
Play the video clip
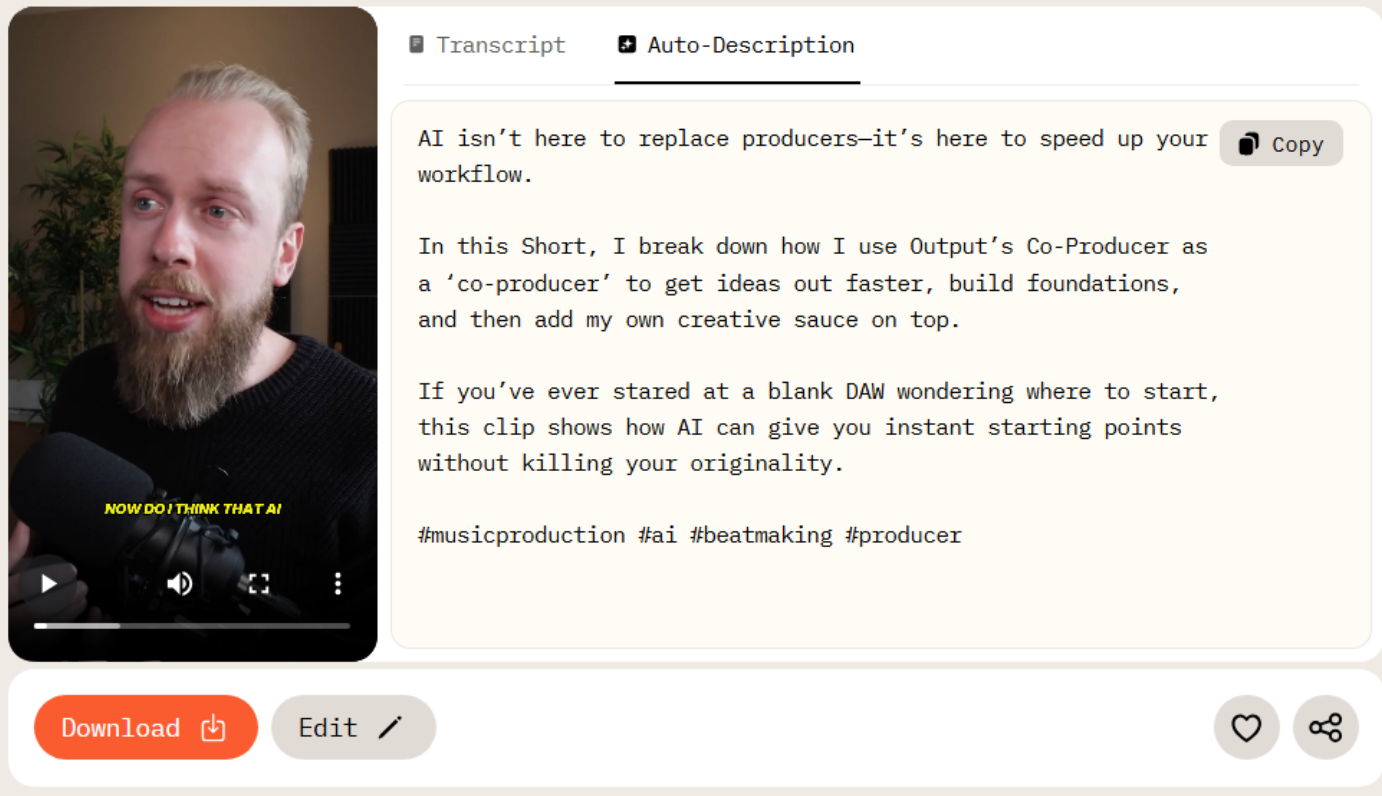49,584
